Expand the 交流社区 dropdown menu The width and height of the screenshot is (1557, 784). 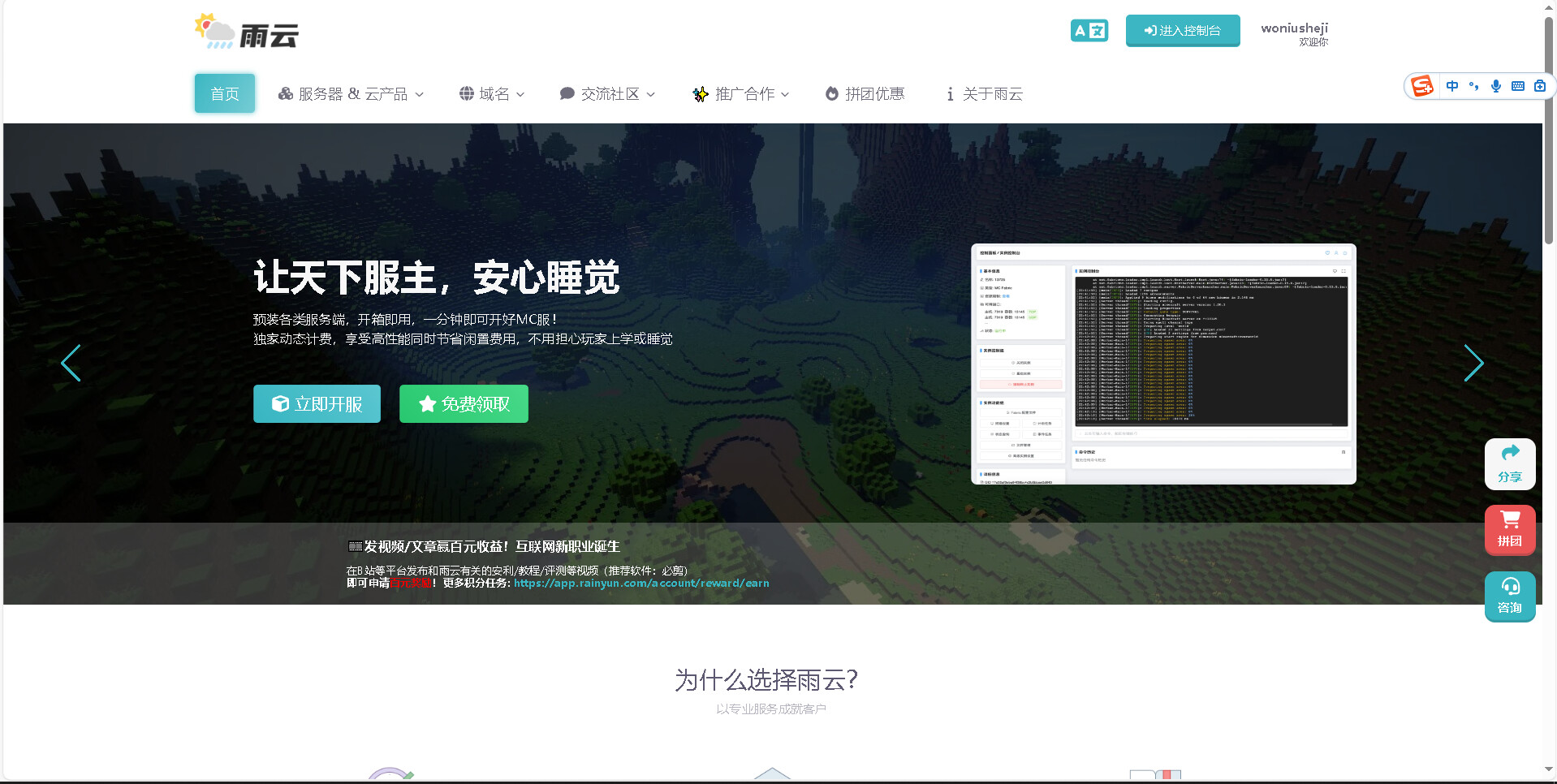(x=607, y=94)
